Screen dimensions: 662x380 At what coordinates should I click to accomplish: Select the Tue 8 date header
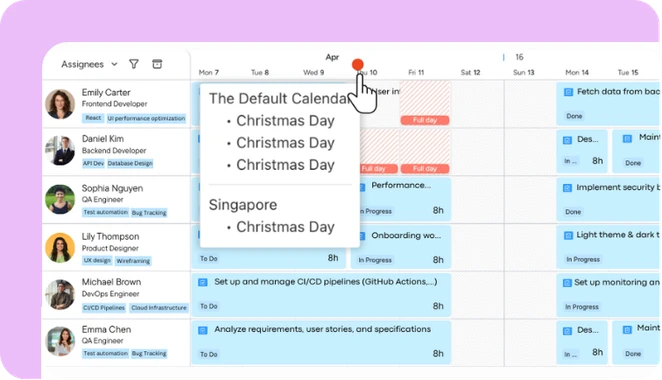260,72
